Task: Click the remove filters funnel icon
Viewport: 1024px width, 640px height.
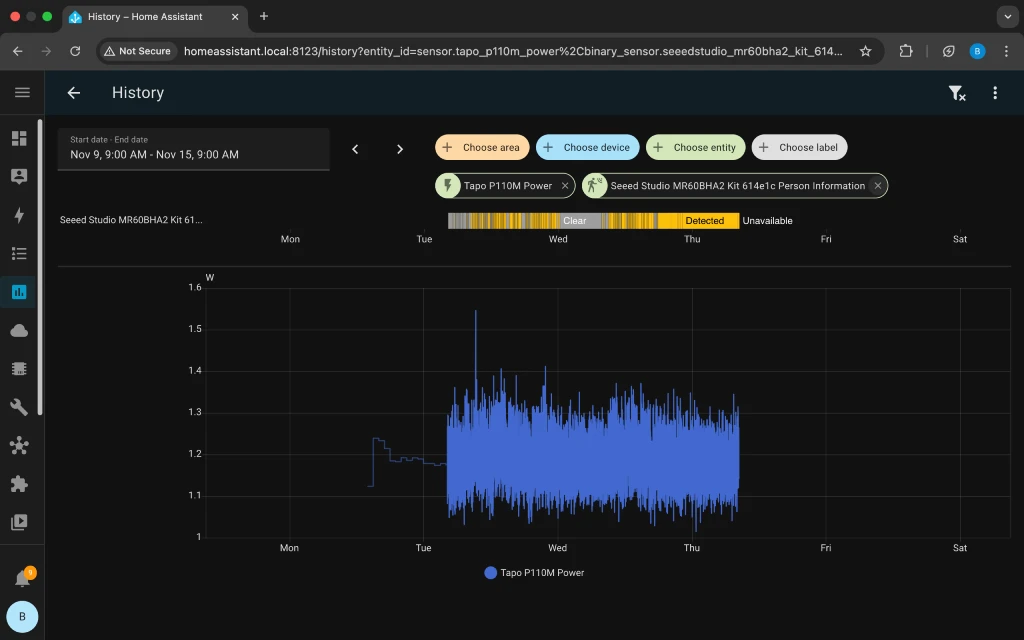Action: (x=956, y=93)
